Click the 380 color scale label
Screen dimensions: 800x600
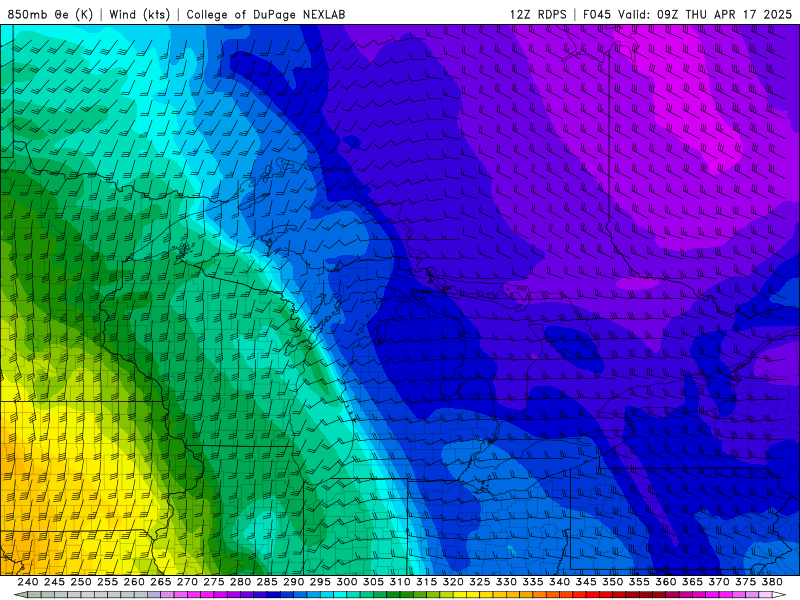point(772,582)
